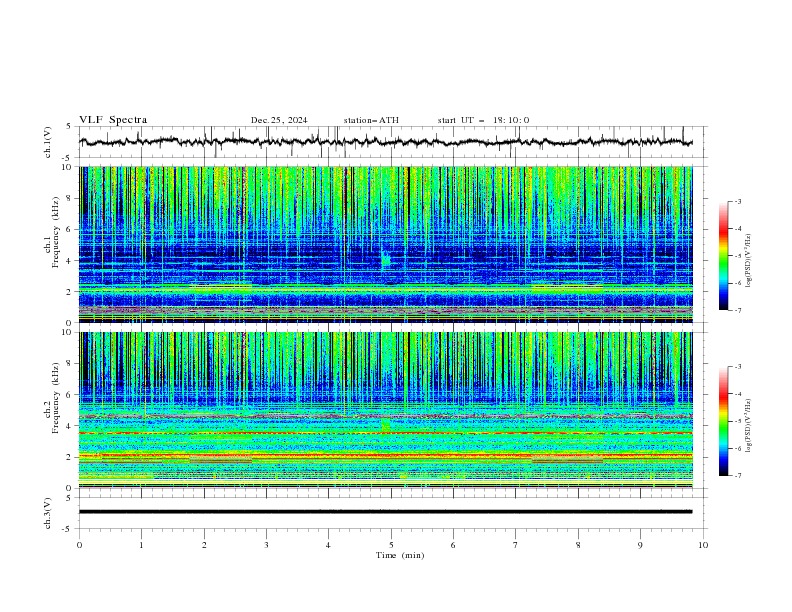
Task: Click the ch.1 spectrogram color scale bar
Action: coord(723,256)
